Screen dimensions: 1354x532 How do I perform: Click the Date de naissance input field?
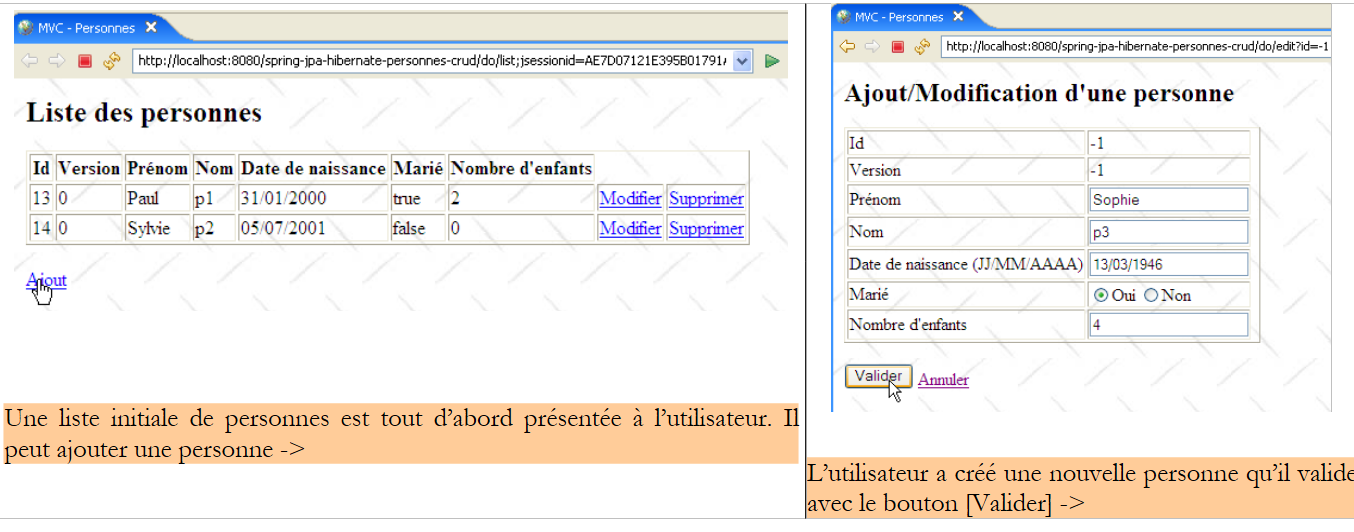click(x=1168, y=264)
